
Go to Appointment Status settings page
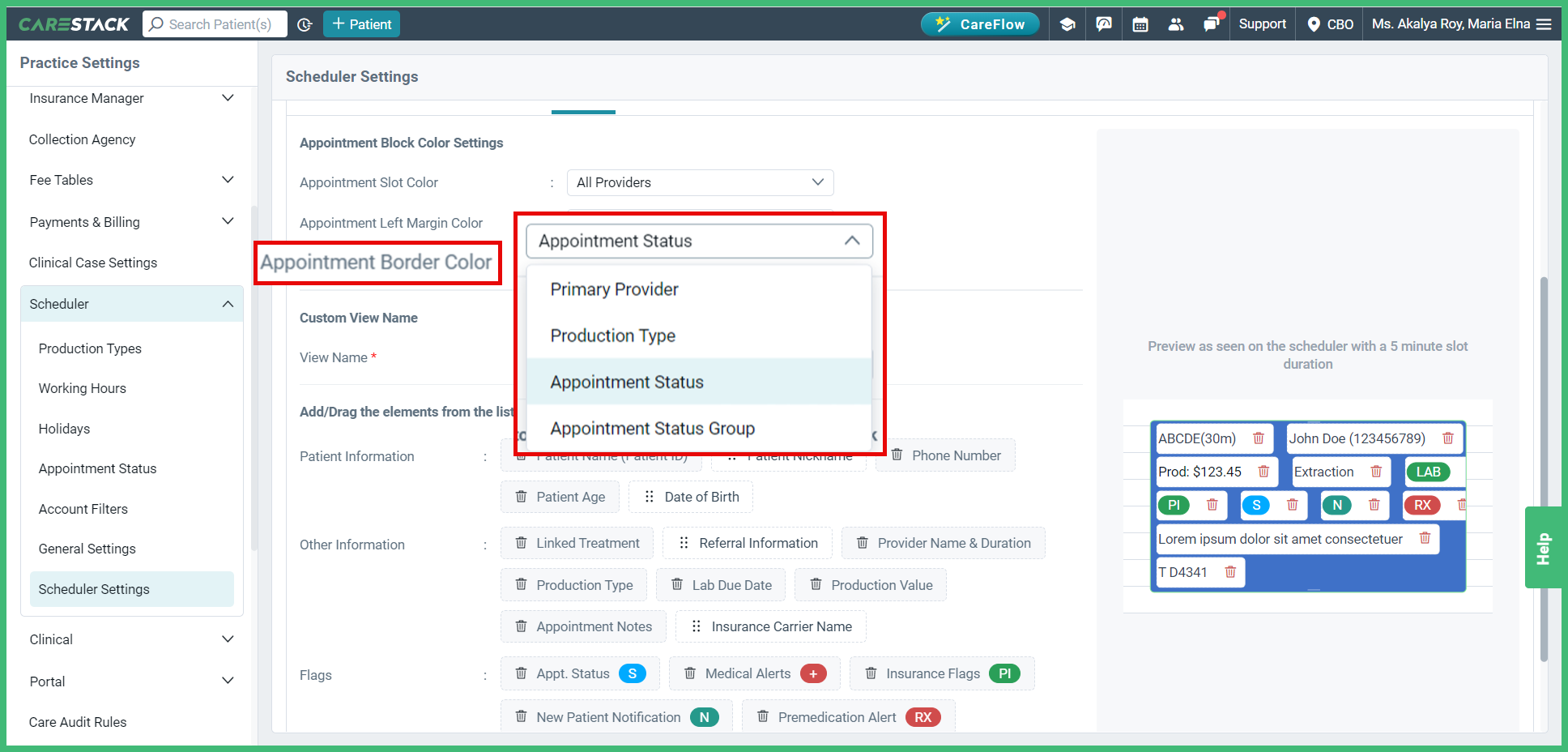[x=97, y=468]
